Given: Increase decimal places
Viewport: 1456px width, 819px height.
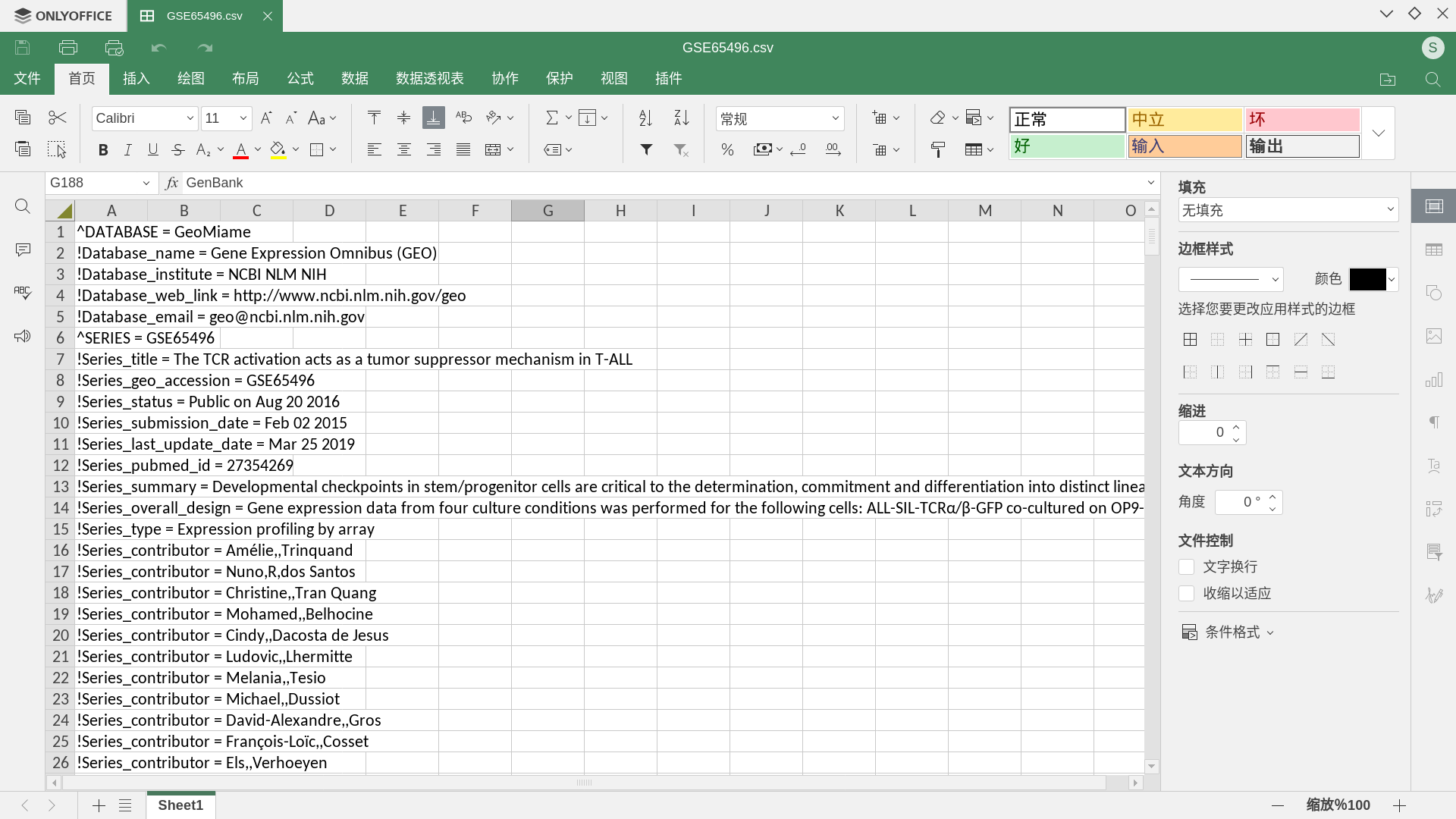Looking at the screenshot, I should 833,149.
